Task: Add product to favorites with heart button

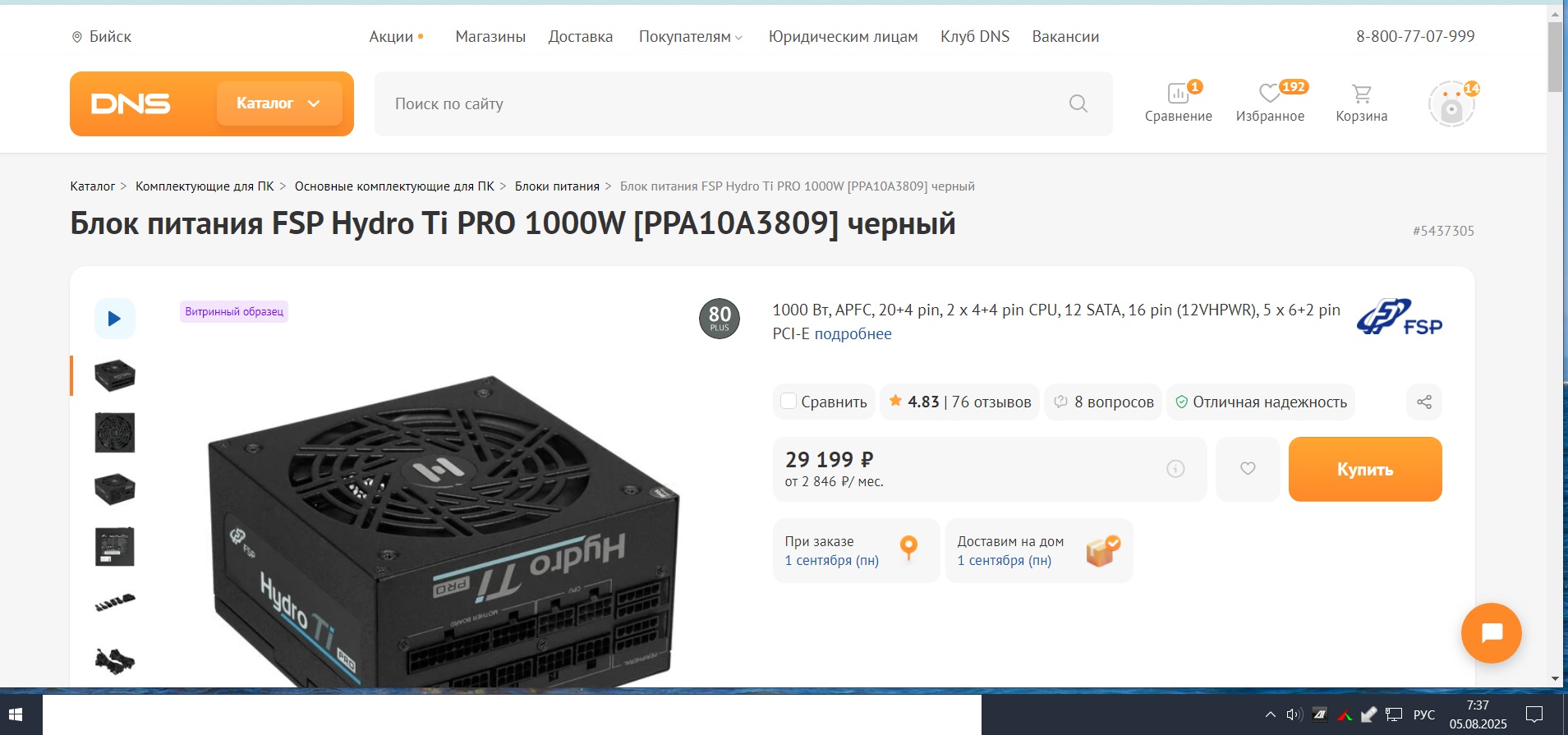Action: [x=1248, y=469]
